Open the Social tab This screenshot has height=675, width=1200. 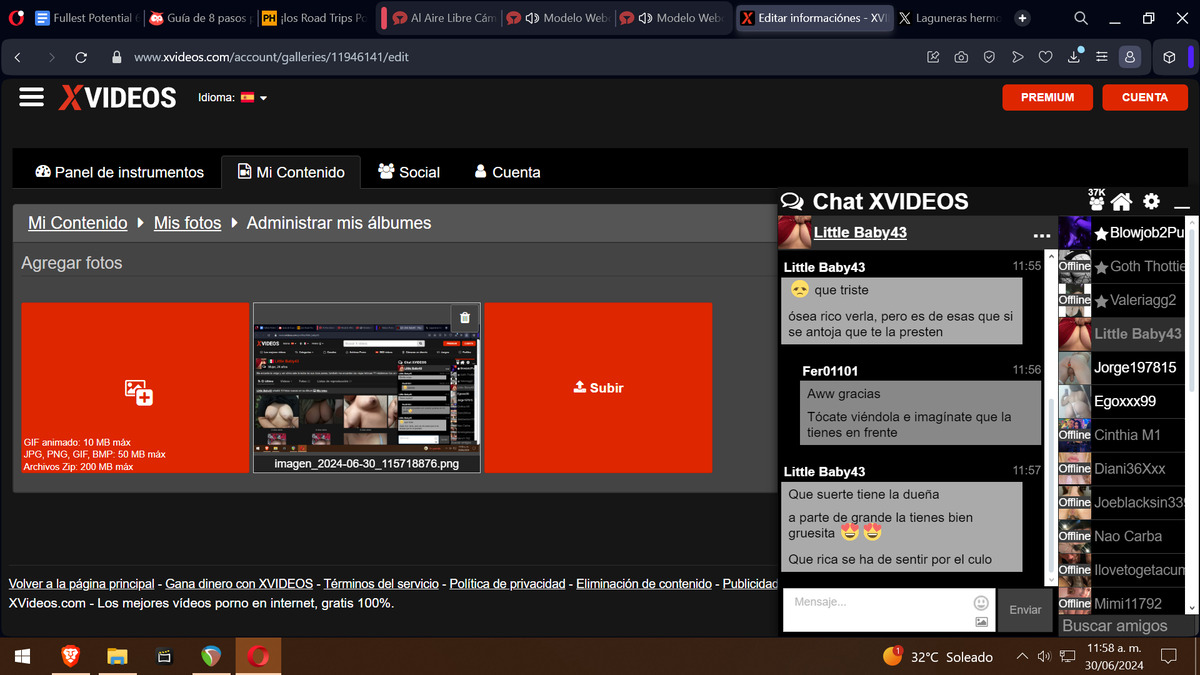point(409,172)
